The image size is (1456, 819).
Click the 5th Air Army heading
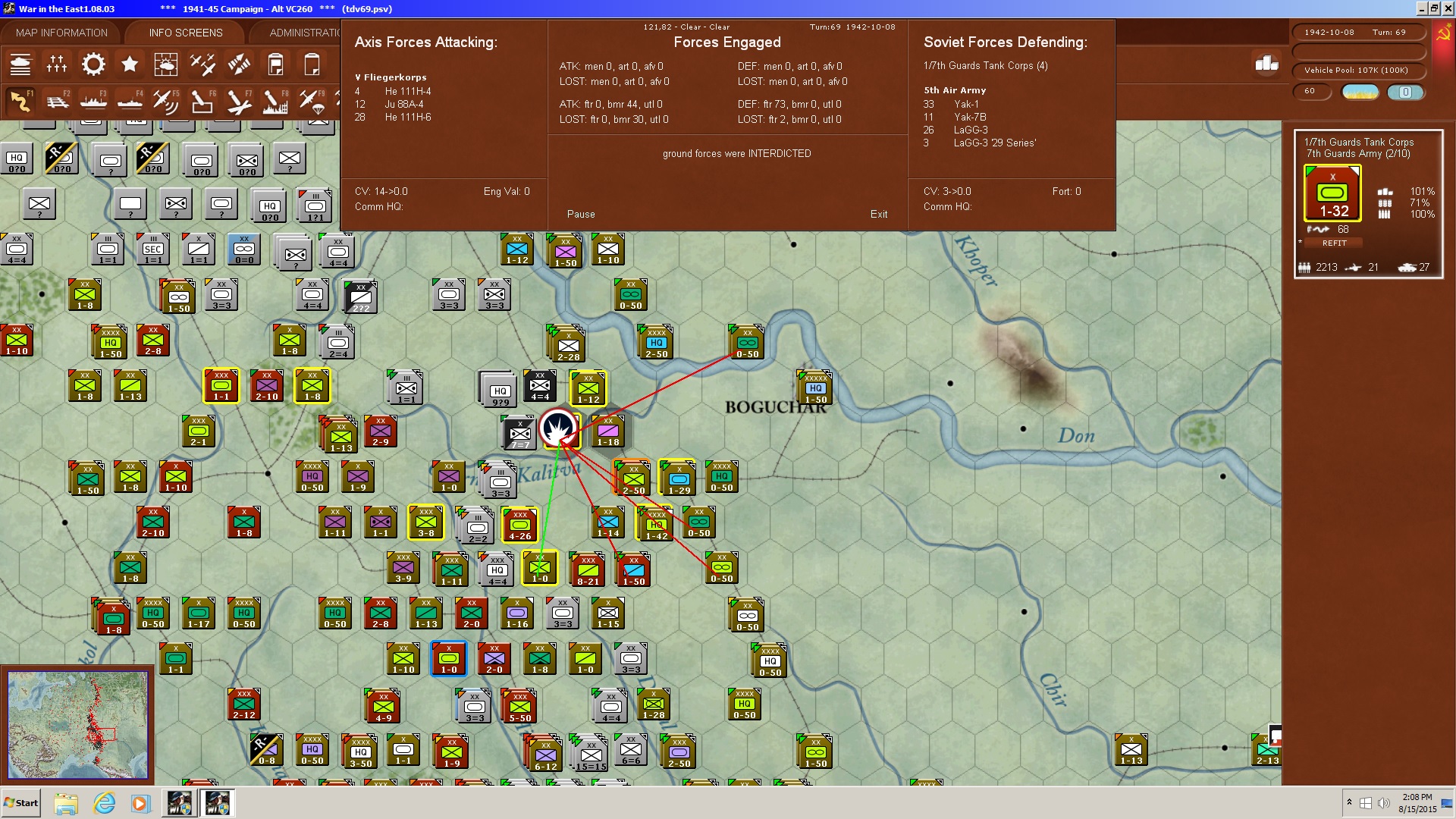point(955,90)
